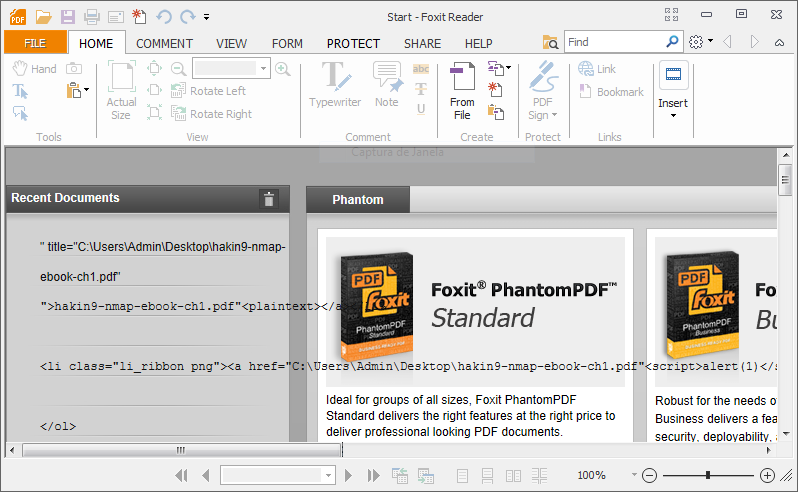
Task: Go to the first page
Action: click(x=181, y=475)
